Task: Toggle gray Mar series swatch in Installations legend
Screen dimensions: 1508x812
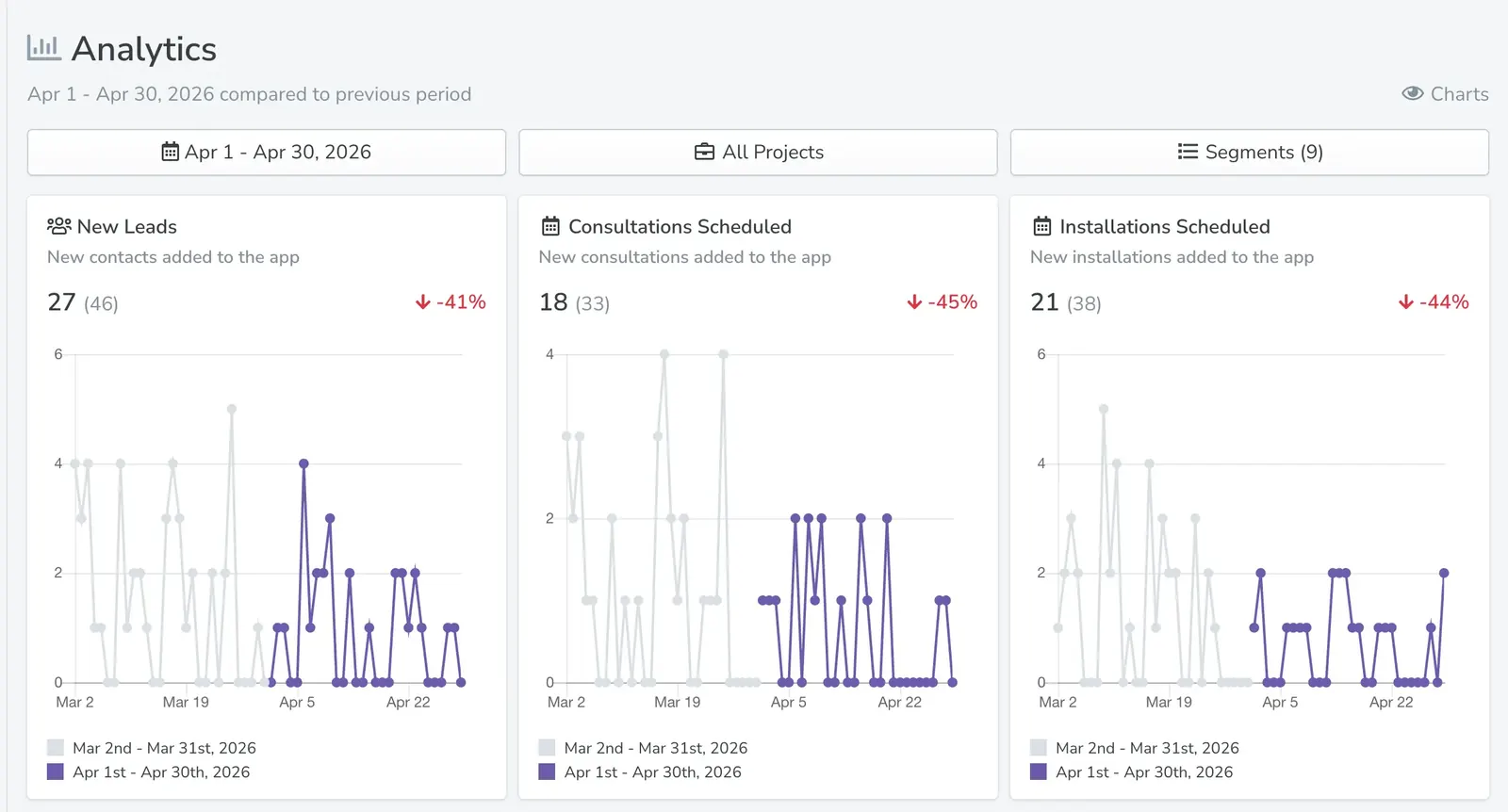Action: 1039,748
